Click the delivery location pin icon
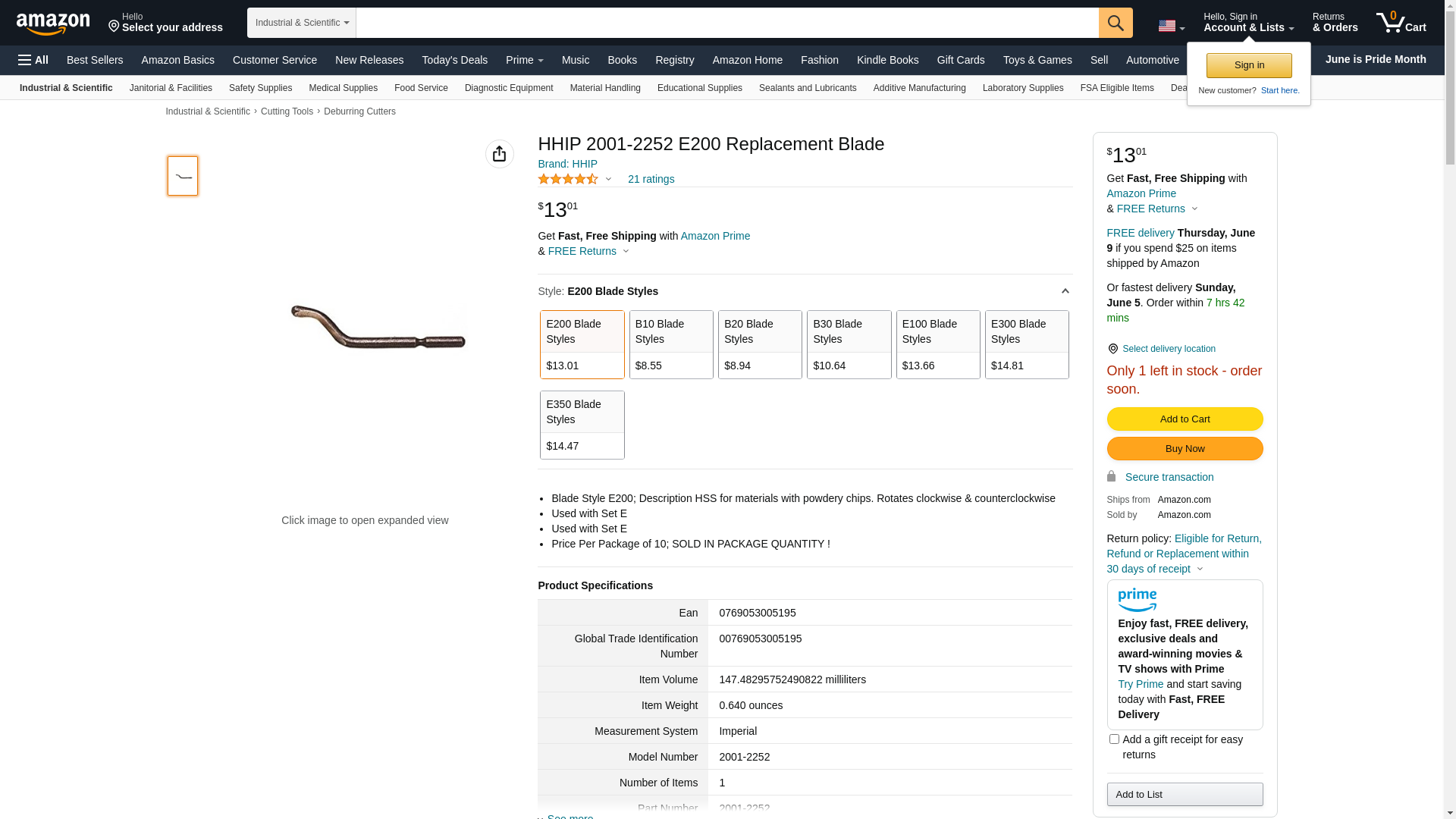The height and width of the screenshot is (819, 1456). (x=1112, y=349)
